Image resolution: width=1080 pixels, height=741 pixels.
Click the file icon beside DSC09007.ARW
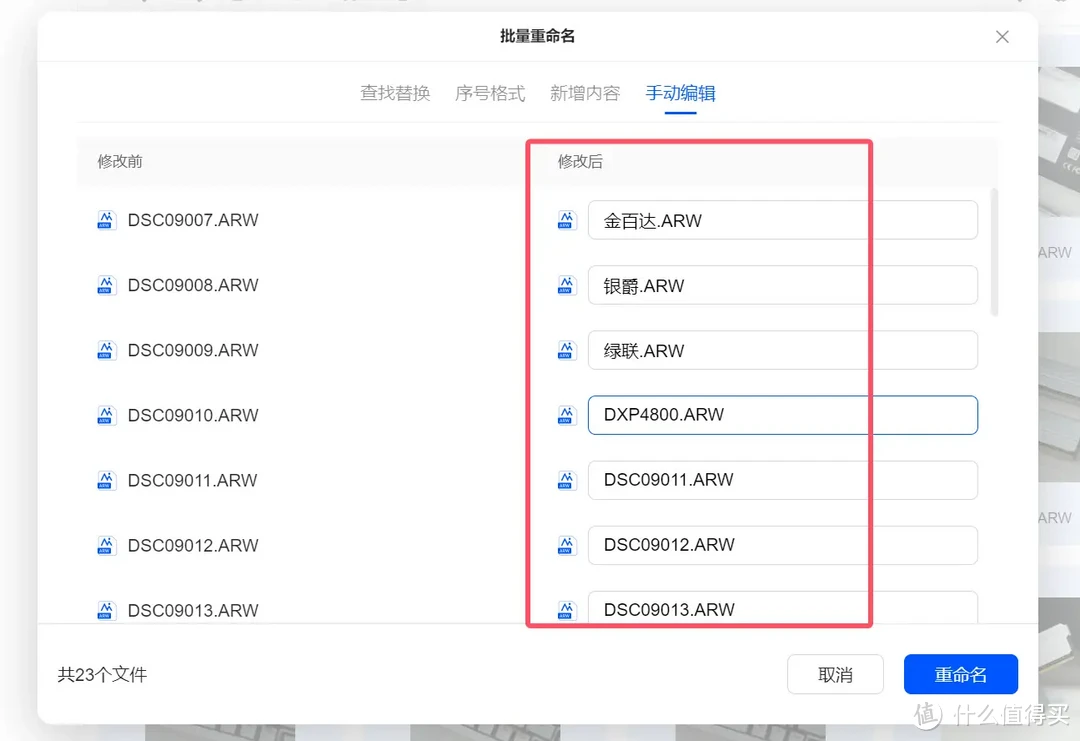106,220
